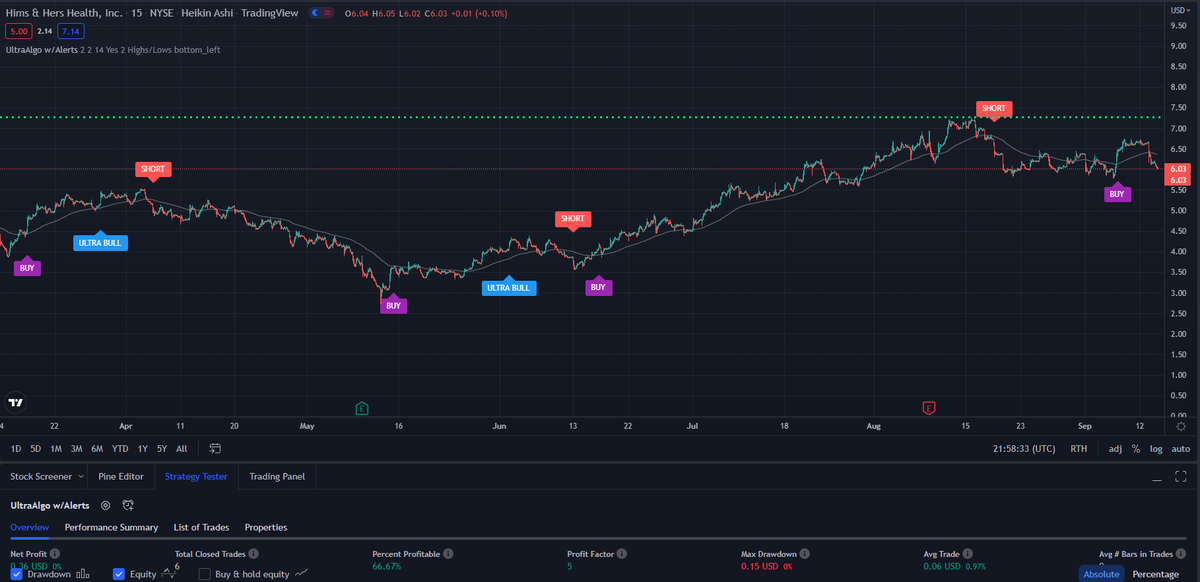This screenshot has height=582, width=1200.
Task: Set range to 1M
Action: (56, 449)
